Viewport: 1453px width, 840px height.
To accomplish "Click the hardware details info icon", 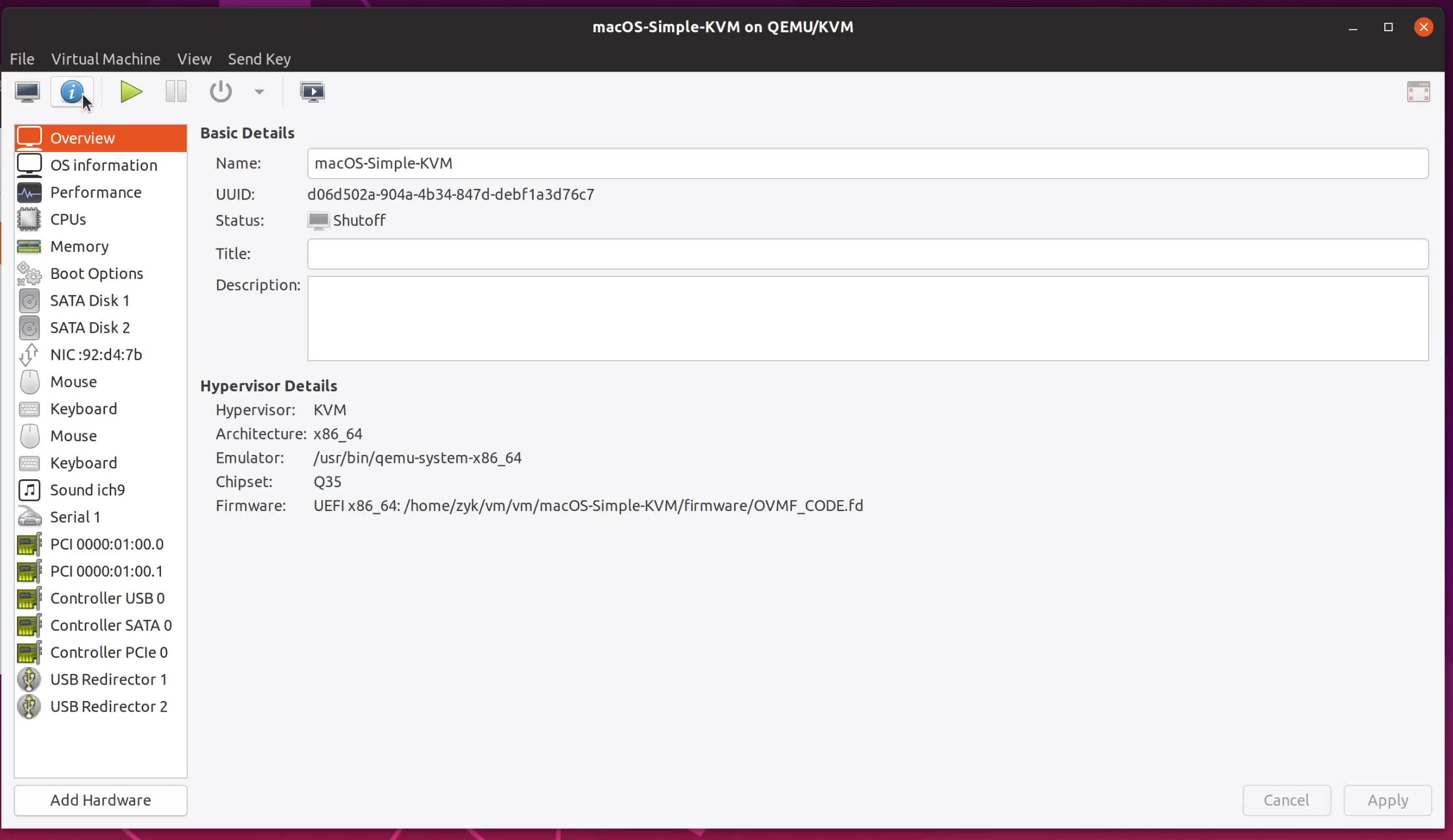I will 72,92.
